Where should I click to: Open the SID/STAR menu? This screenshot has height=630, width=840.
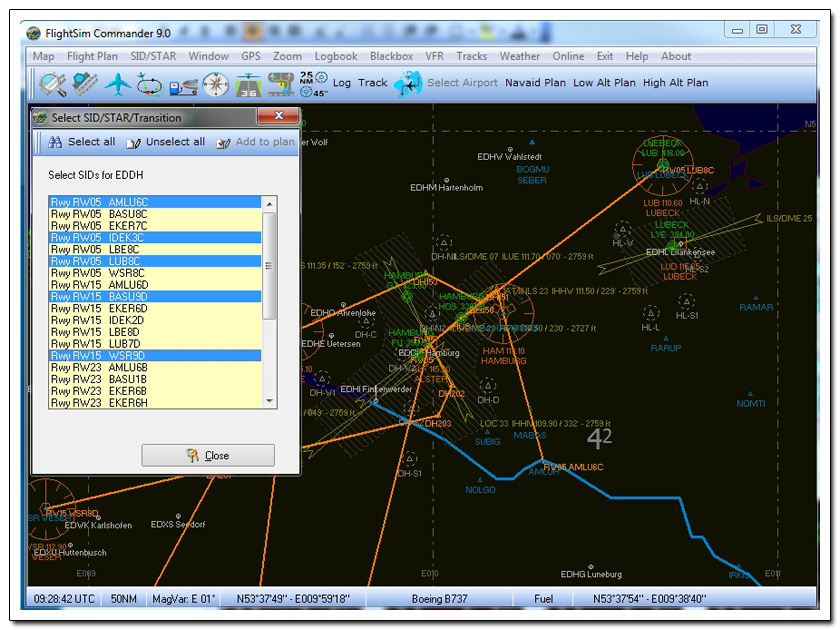(x=153, y=56)
